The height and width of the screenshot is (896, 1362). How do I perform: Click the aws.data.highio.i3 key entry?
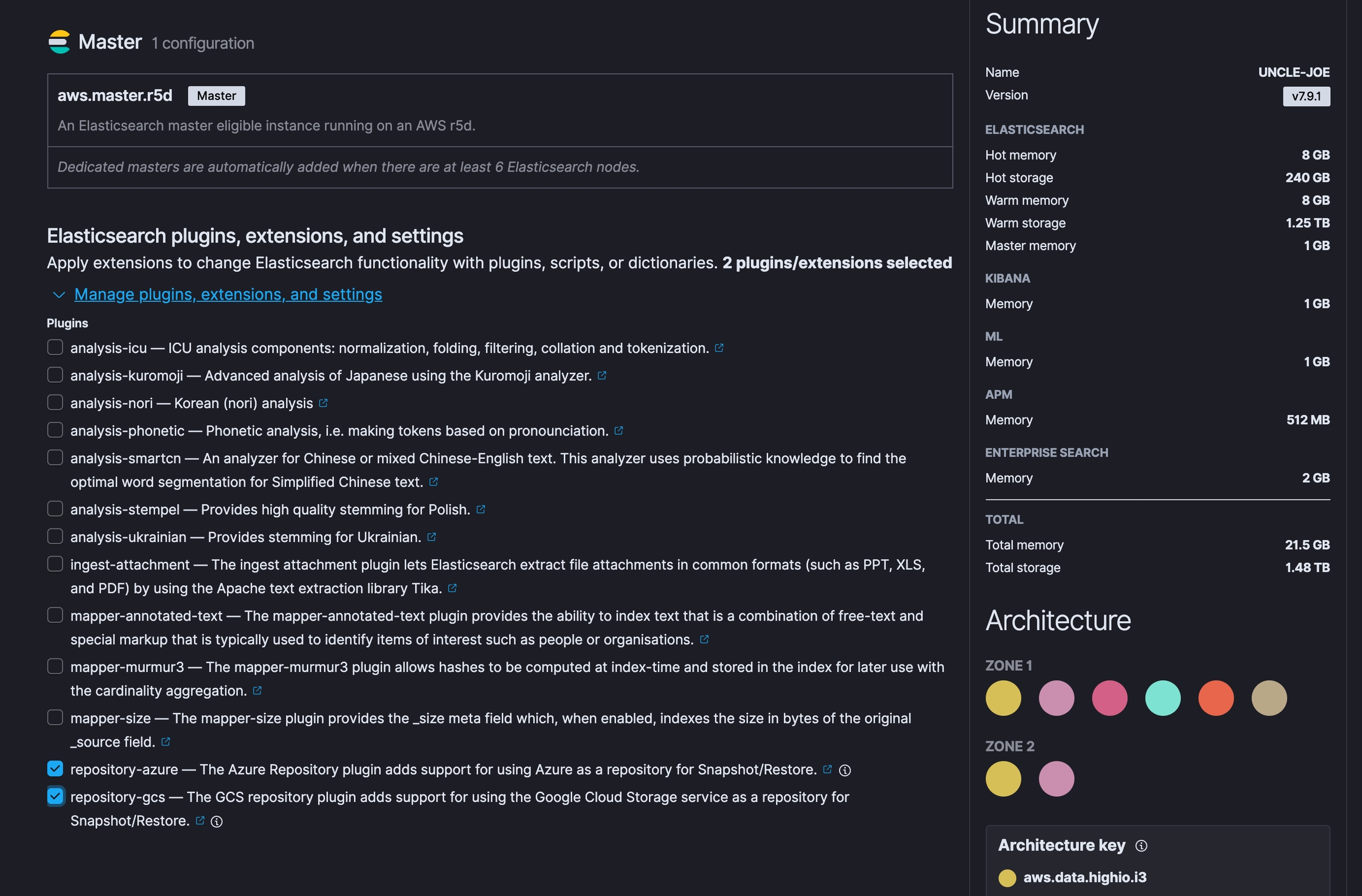point(1084,877)
